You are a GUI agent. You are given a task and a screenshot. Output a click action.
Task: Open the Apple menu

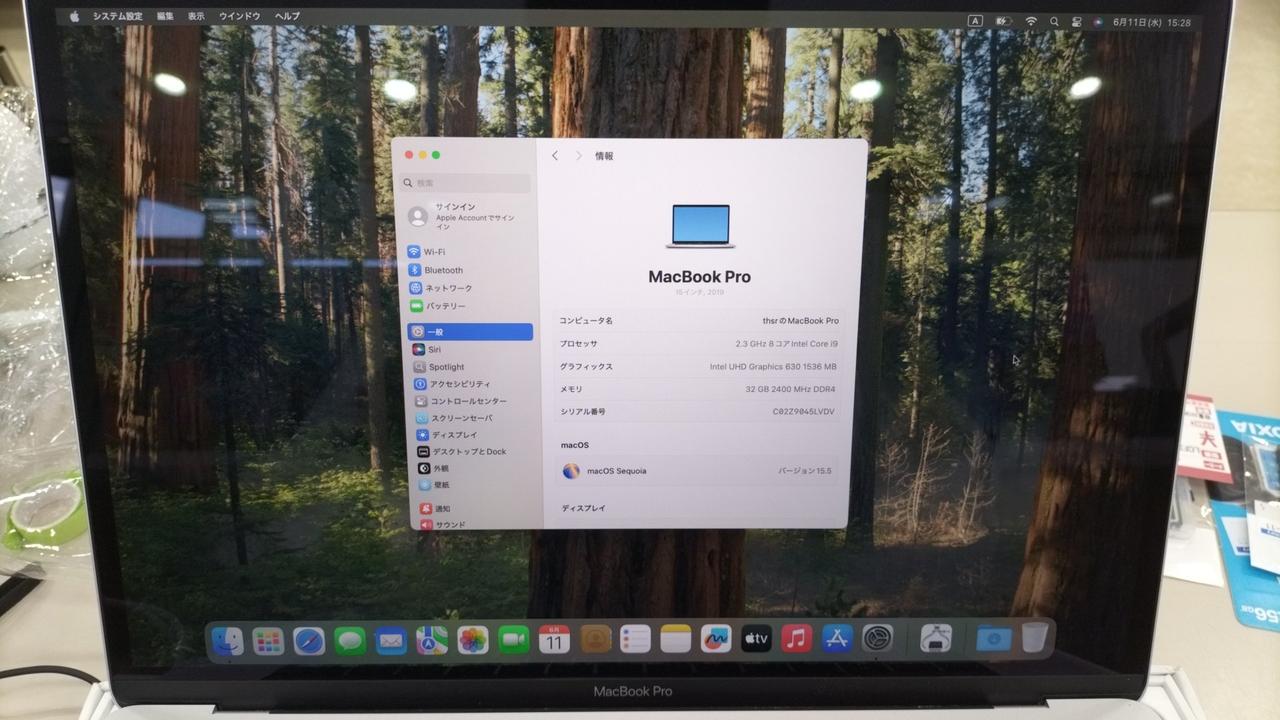point(74,17)
